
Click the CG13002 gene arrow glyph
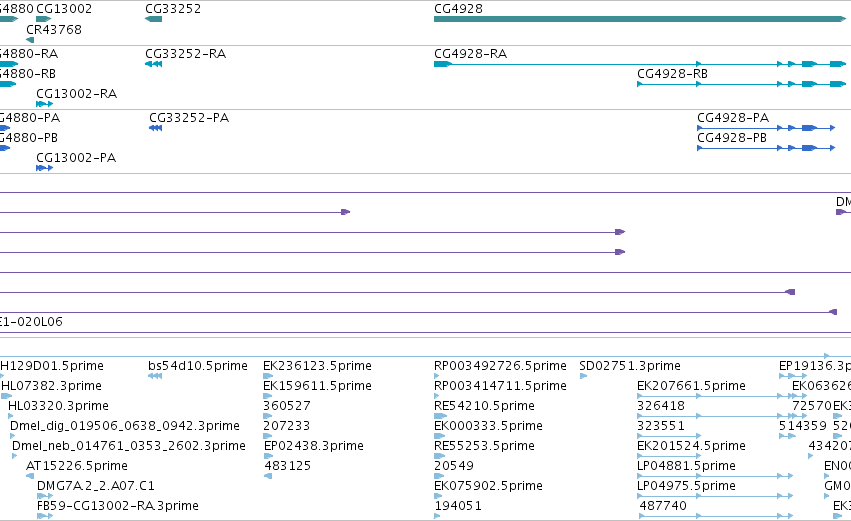[43, 19]
